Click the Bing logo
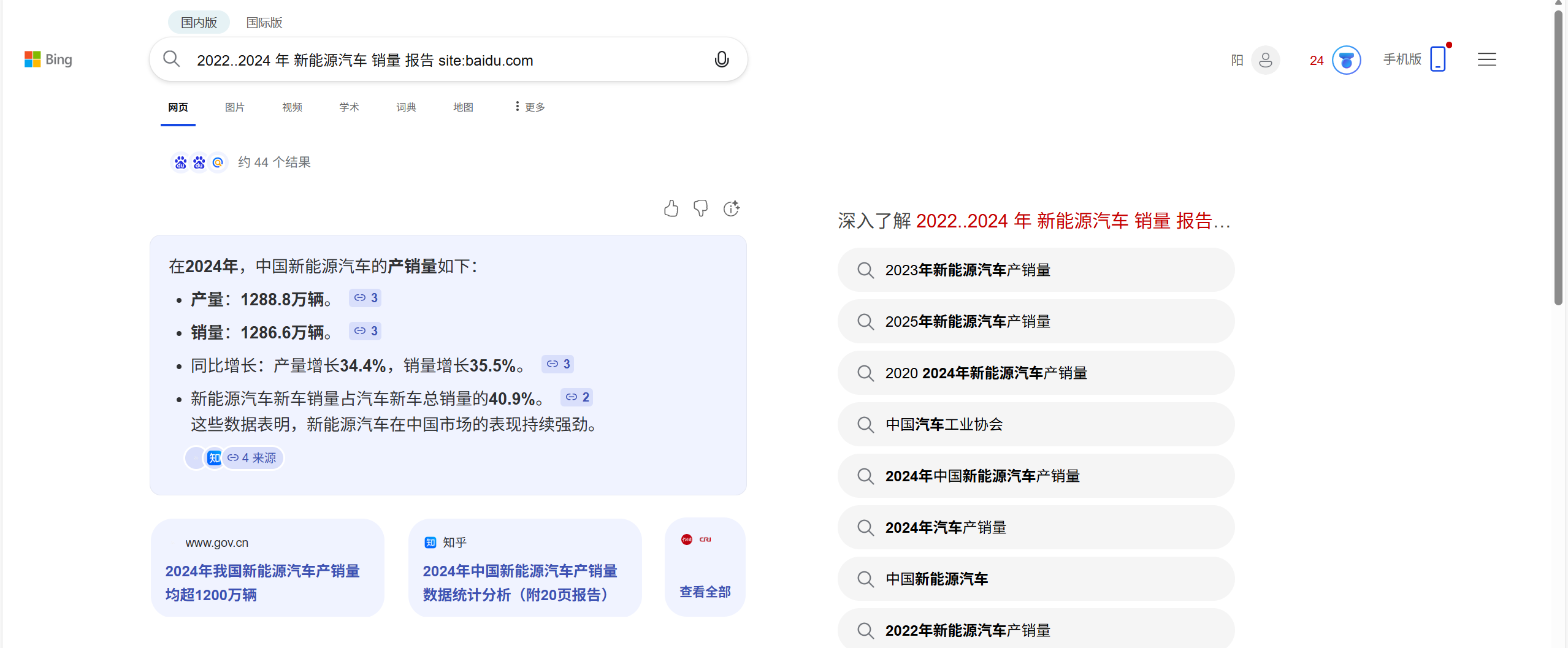Image resolution: width=1568 pixels, height=648 pixels. (x=48, y=59)
